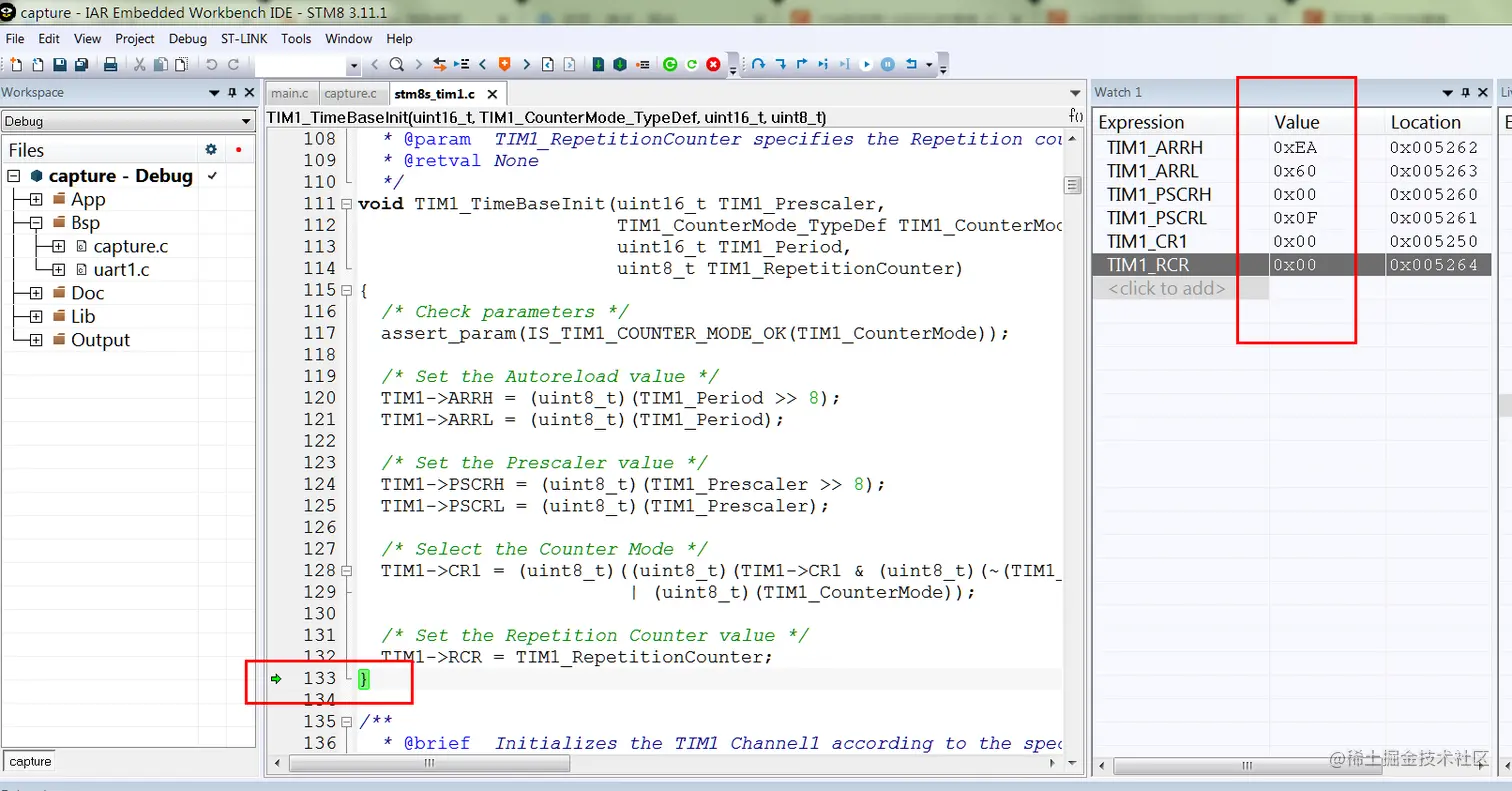Switch to the capture.c editor tab
Screen dimensions: 1512x791
click(x=350, y=93)
